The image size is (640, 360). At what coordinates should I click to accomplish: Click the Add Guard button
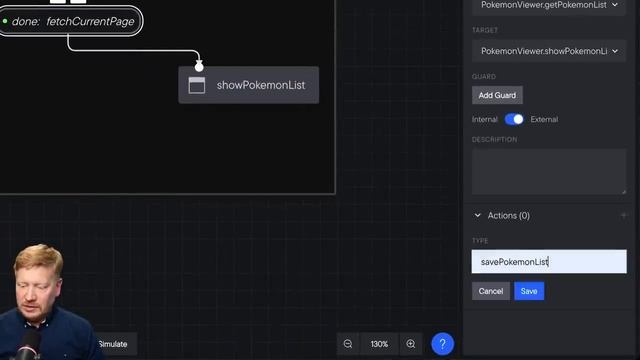click(x=497, y=95)
